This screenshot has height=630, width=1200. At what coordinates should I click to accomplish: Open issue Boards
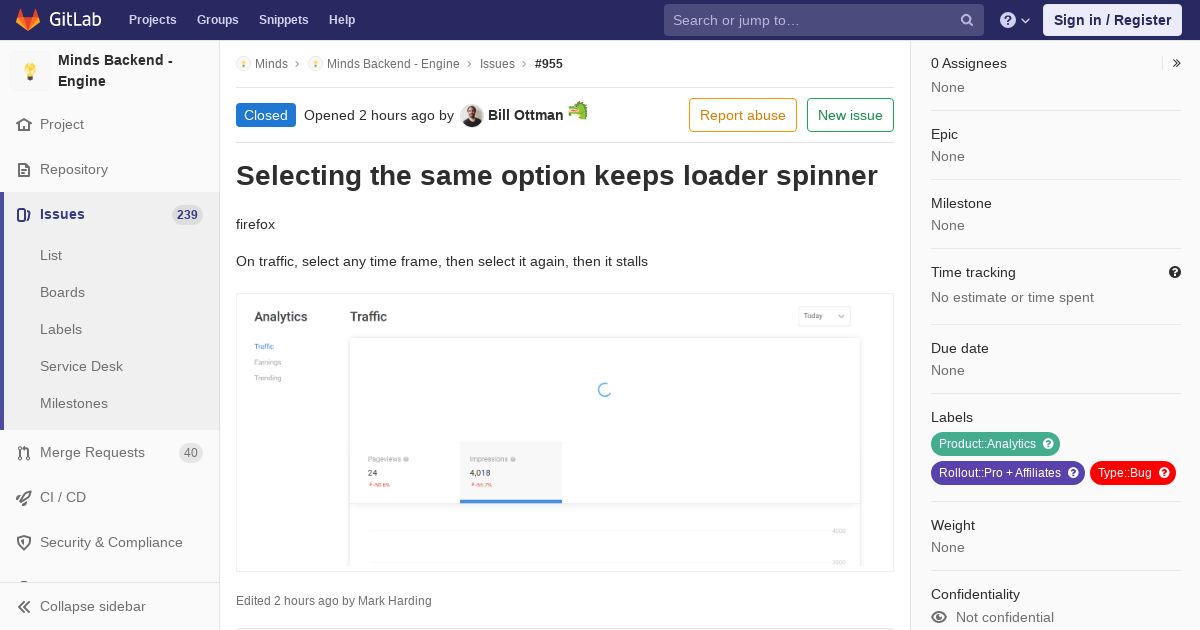click(62, 292)
